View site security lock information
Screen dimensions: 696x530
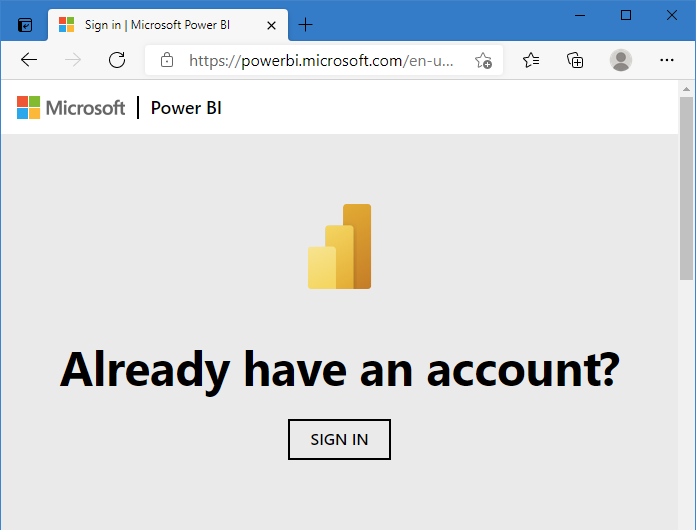[x=167, y=60]
